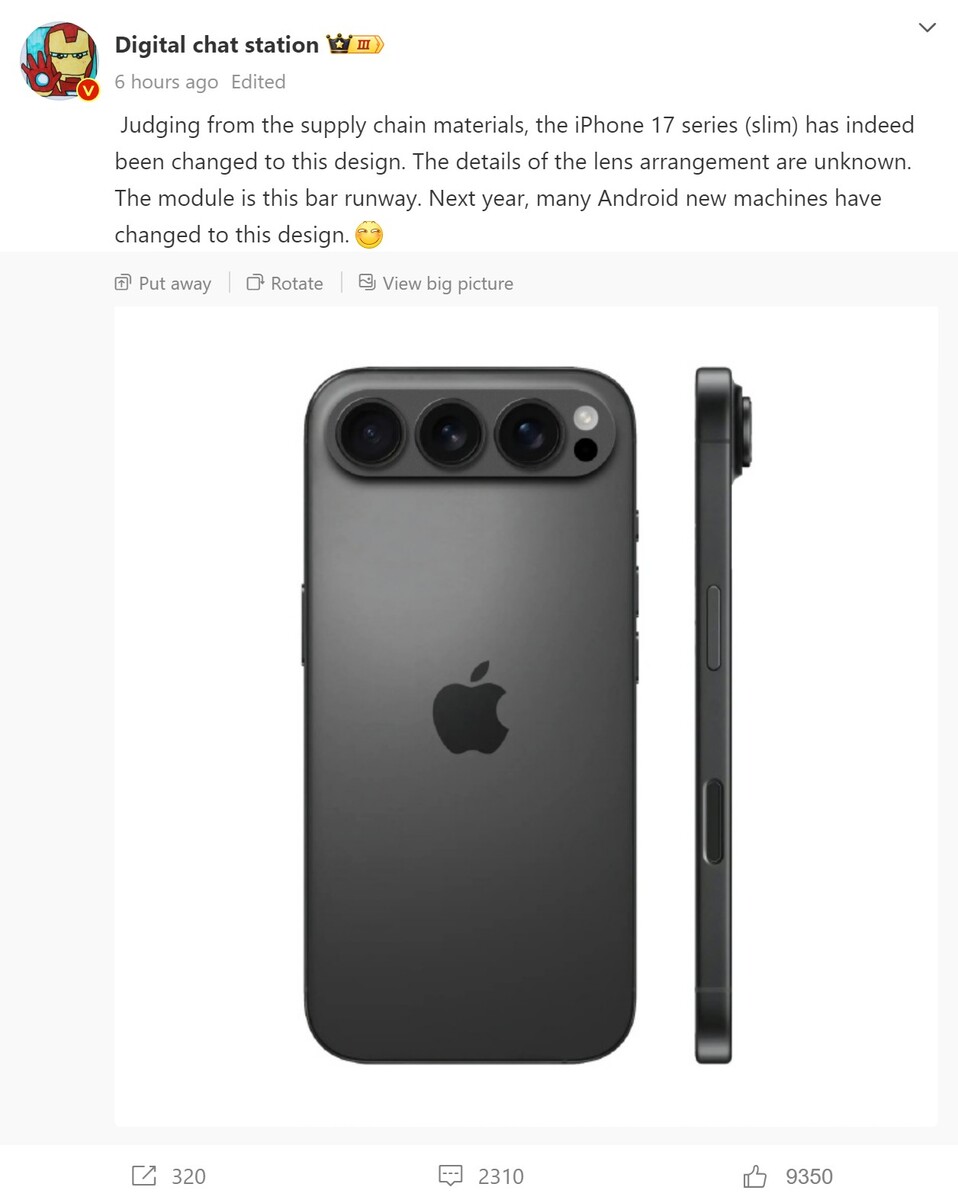Open the Iron Man profile avatar

pyautogui.click(x=59, y=60)
